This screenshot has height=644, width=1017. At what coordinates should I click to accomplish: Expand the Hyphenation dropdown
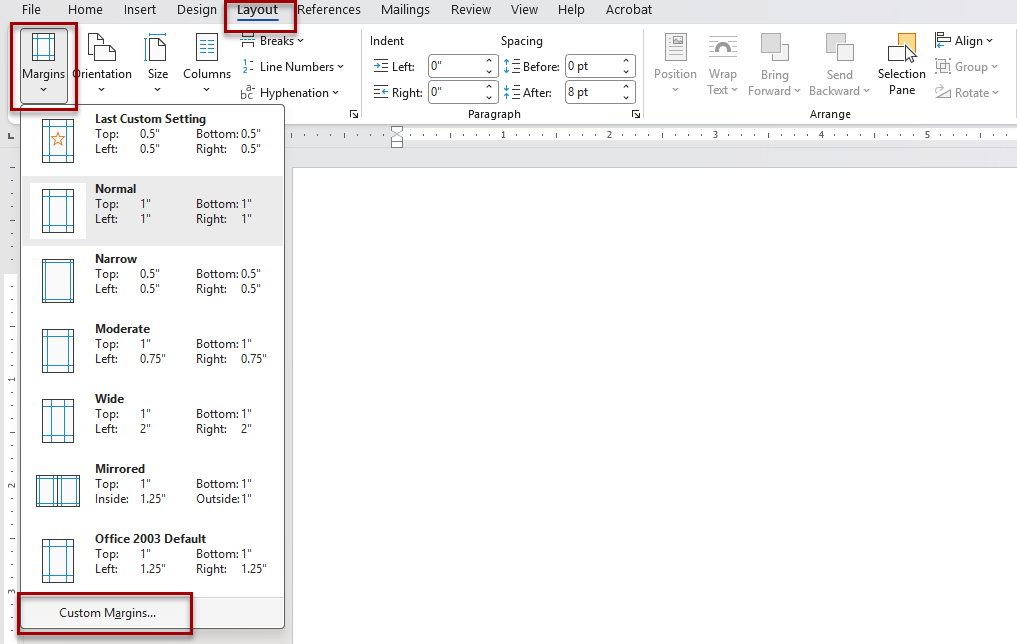(x=289, y=93)
